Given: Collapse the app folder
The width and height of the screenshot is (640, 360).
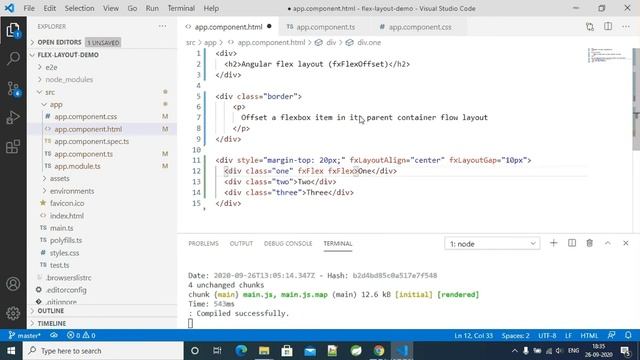Looking at the screenshot, I should click(x=56, y=104).
